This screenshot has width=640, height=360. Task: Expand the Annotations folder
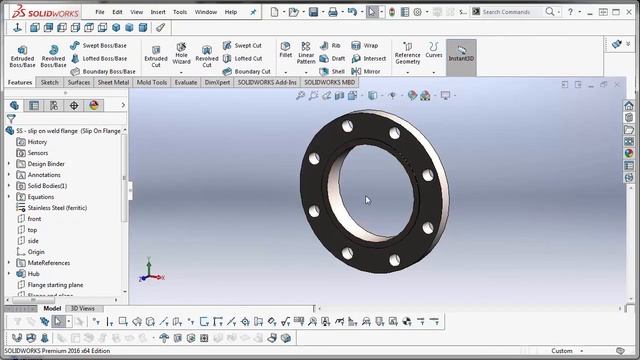(9, 175)
